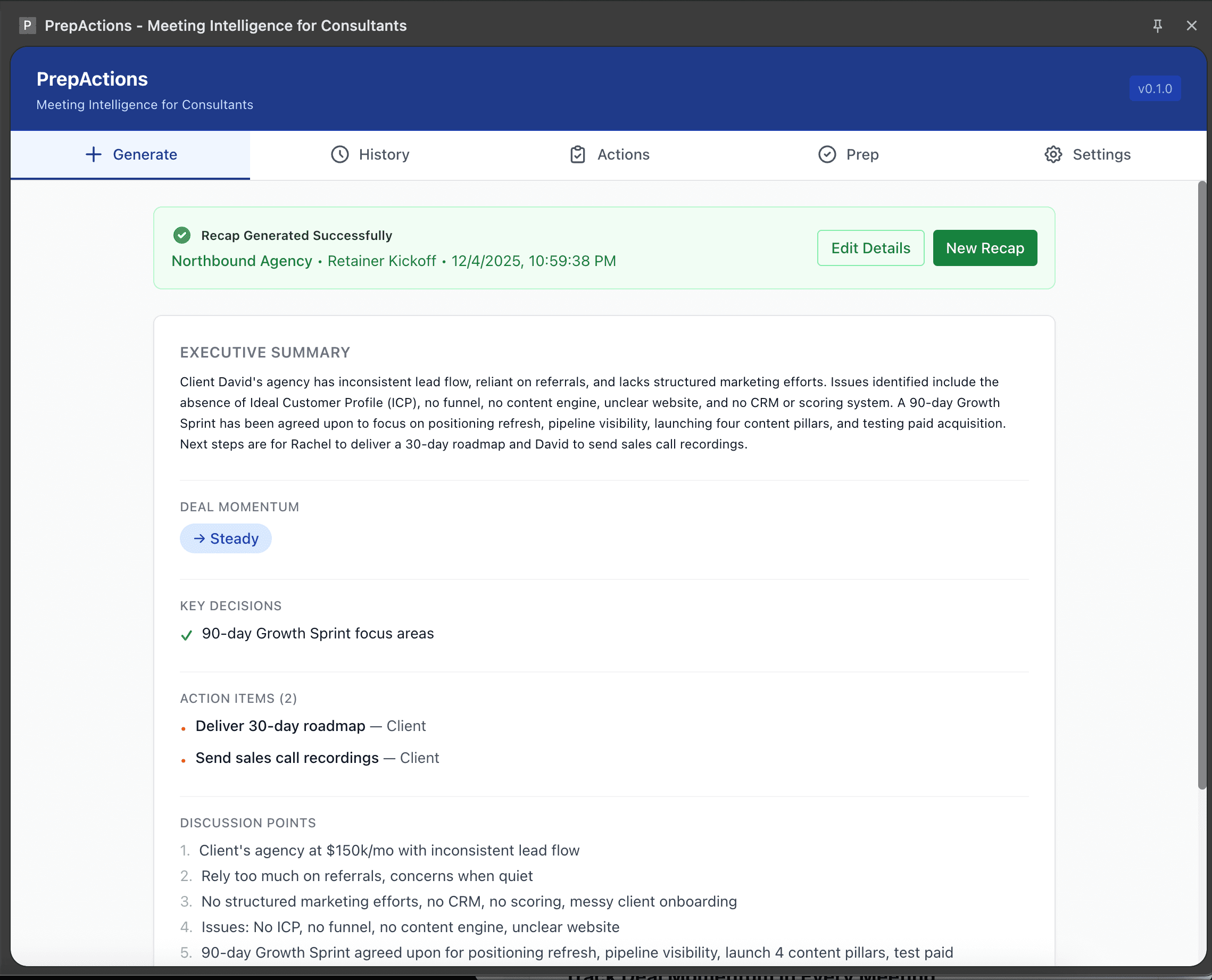This screenshot has height=980, width=1212.
Task: Toggle the pin icon in the title bar
Action: click(x=1157, y=26)
